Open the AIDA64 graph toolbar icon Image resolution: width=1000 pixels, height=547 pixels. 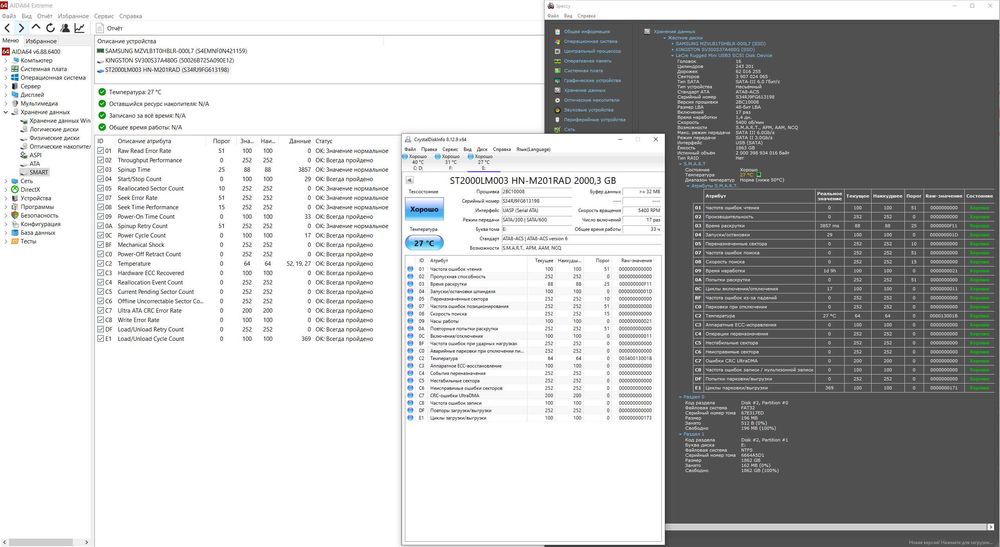point(79,28)
